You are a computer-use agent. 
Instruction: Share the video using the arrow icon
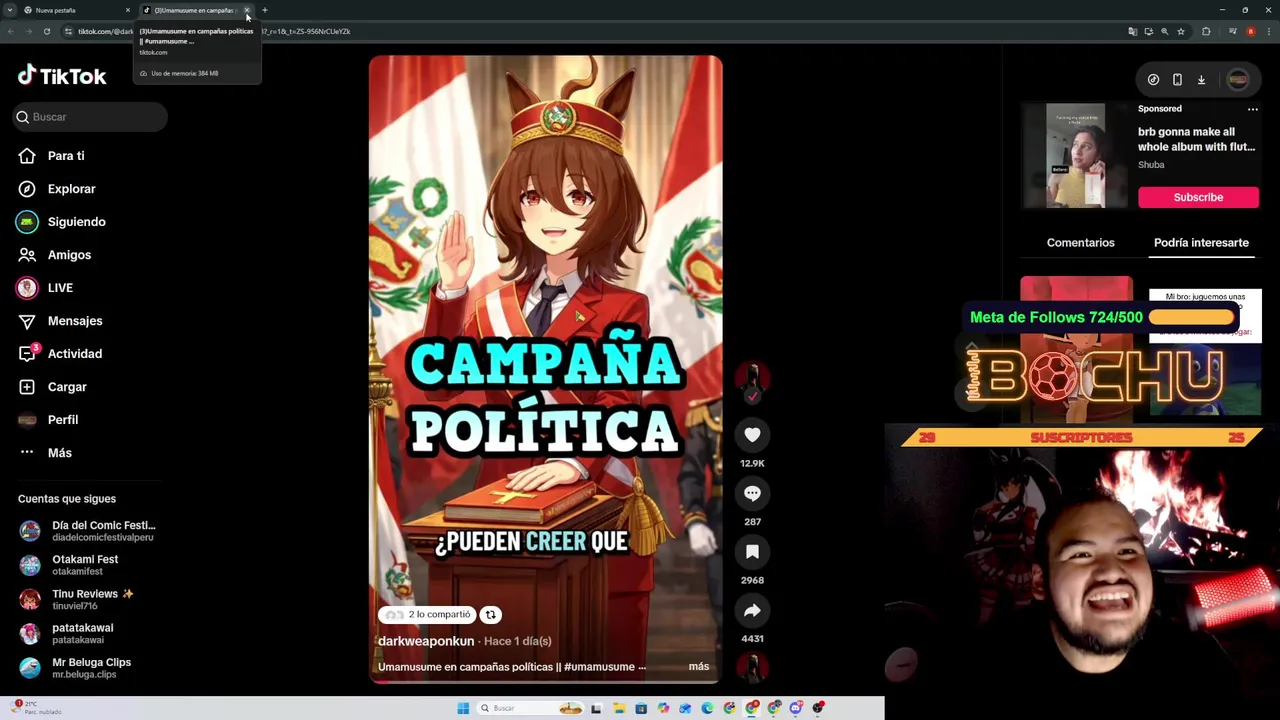point(752,610)
